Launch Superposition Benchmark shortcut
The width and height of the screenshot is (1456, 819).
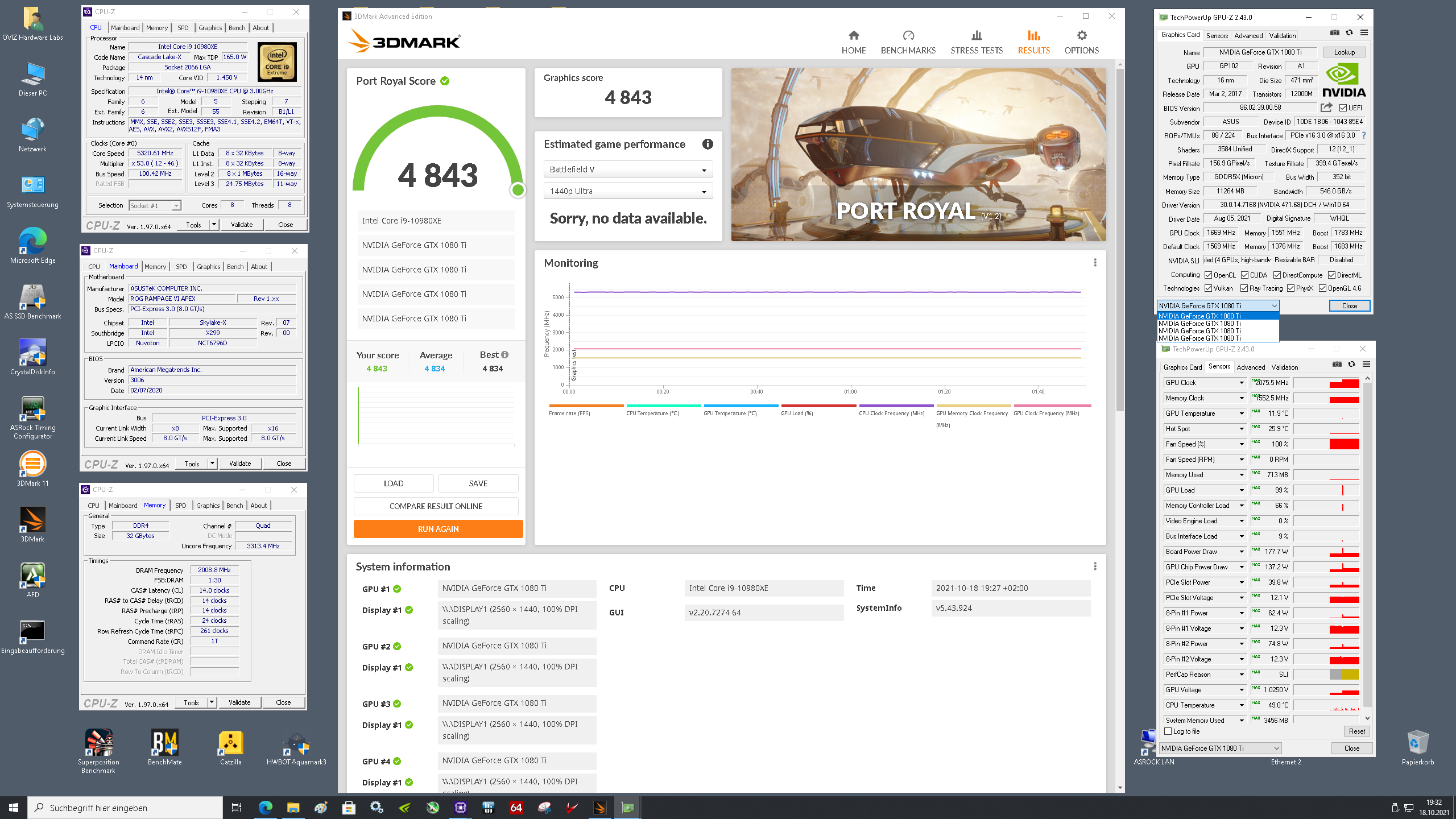point(98,751)
